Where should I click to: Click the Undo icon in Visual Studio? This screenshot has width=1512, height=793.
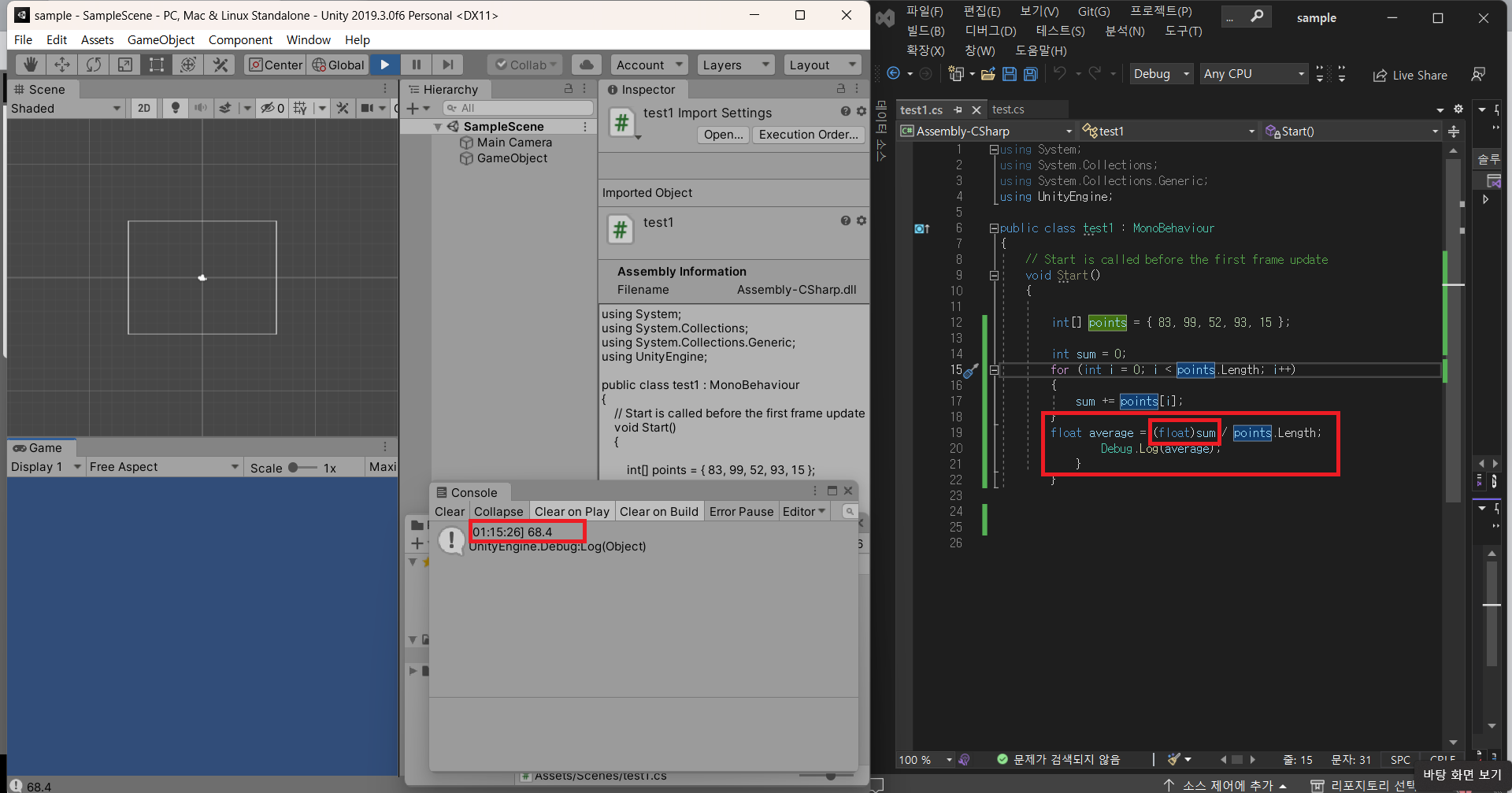point(1060,73)
